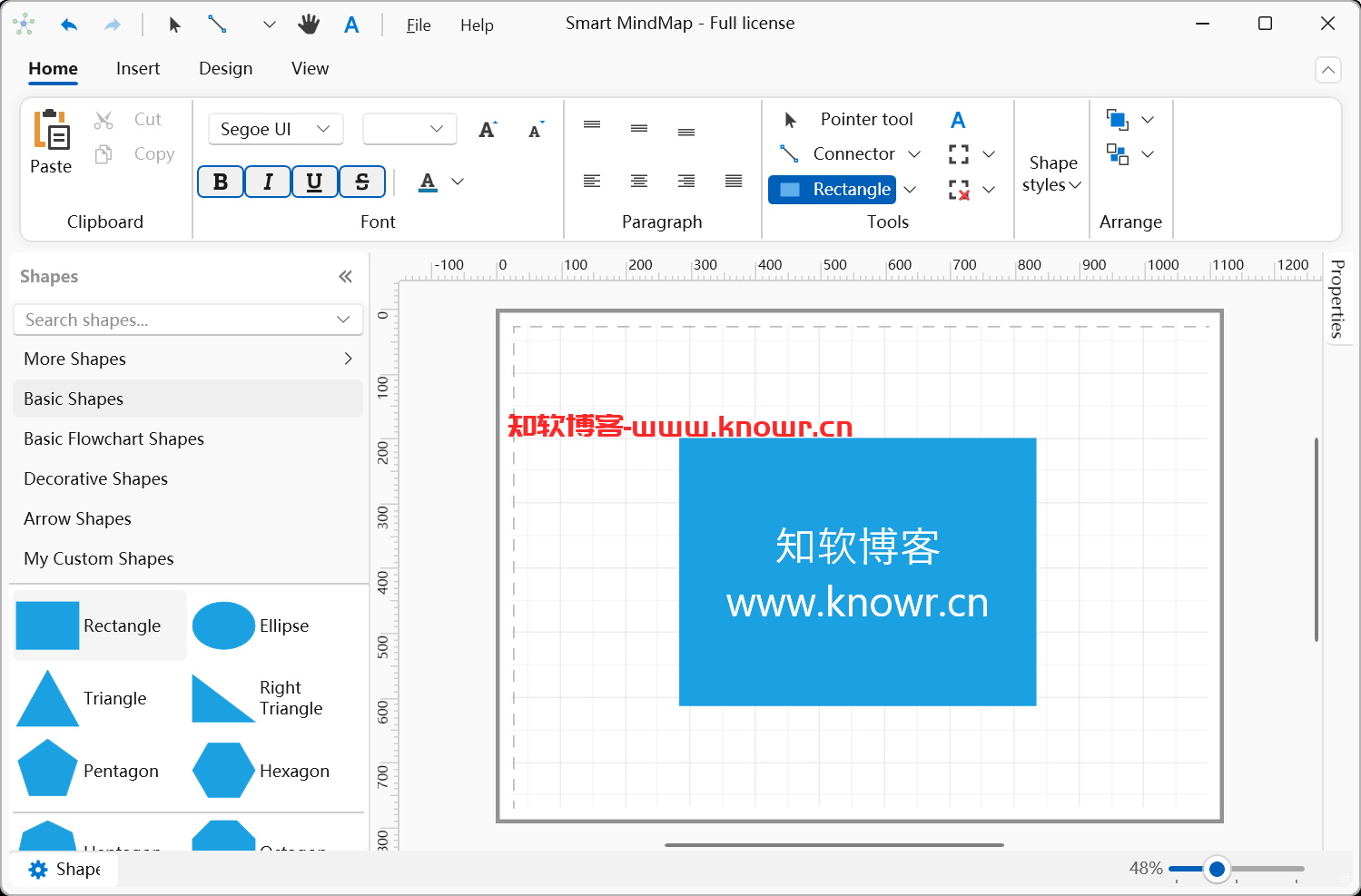Align paragraph right
1361x896 pixels.
coord(686,182)
